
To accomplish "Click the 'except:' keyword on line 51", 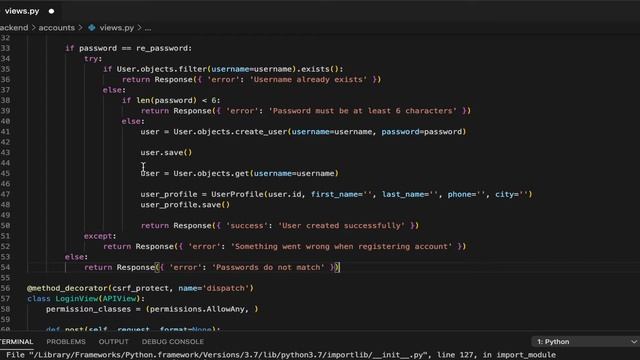I will click(x=100, y=236).
